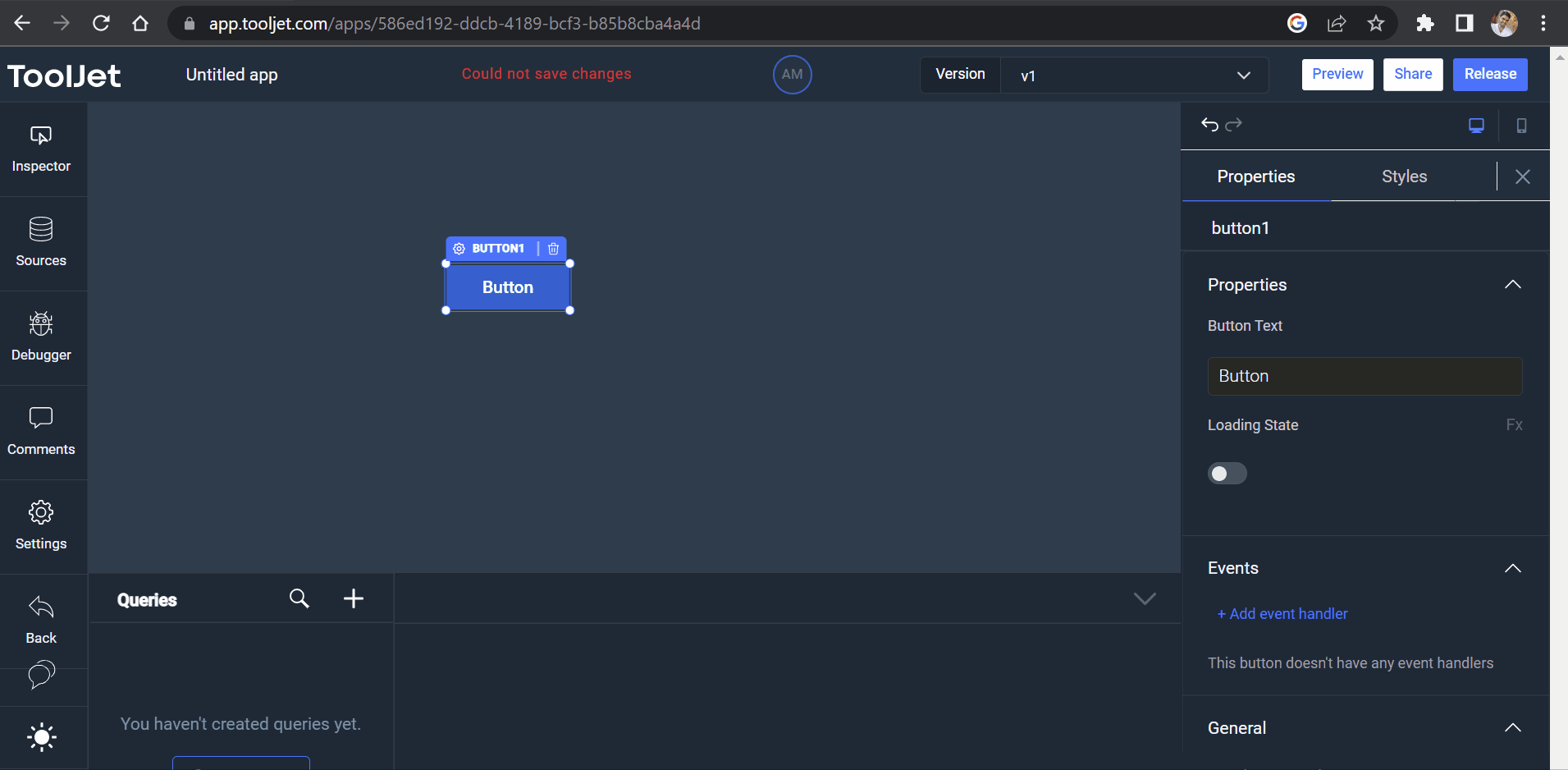Select the Button widget on canvas
This screenshot has width=1568, height=770.
pyautogui.click(x=508, y=287)
